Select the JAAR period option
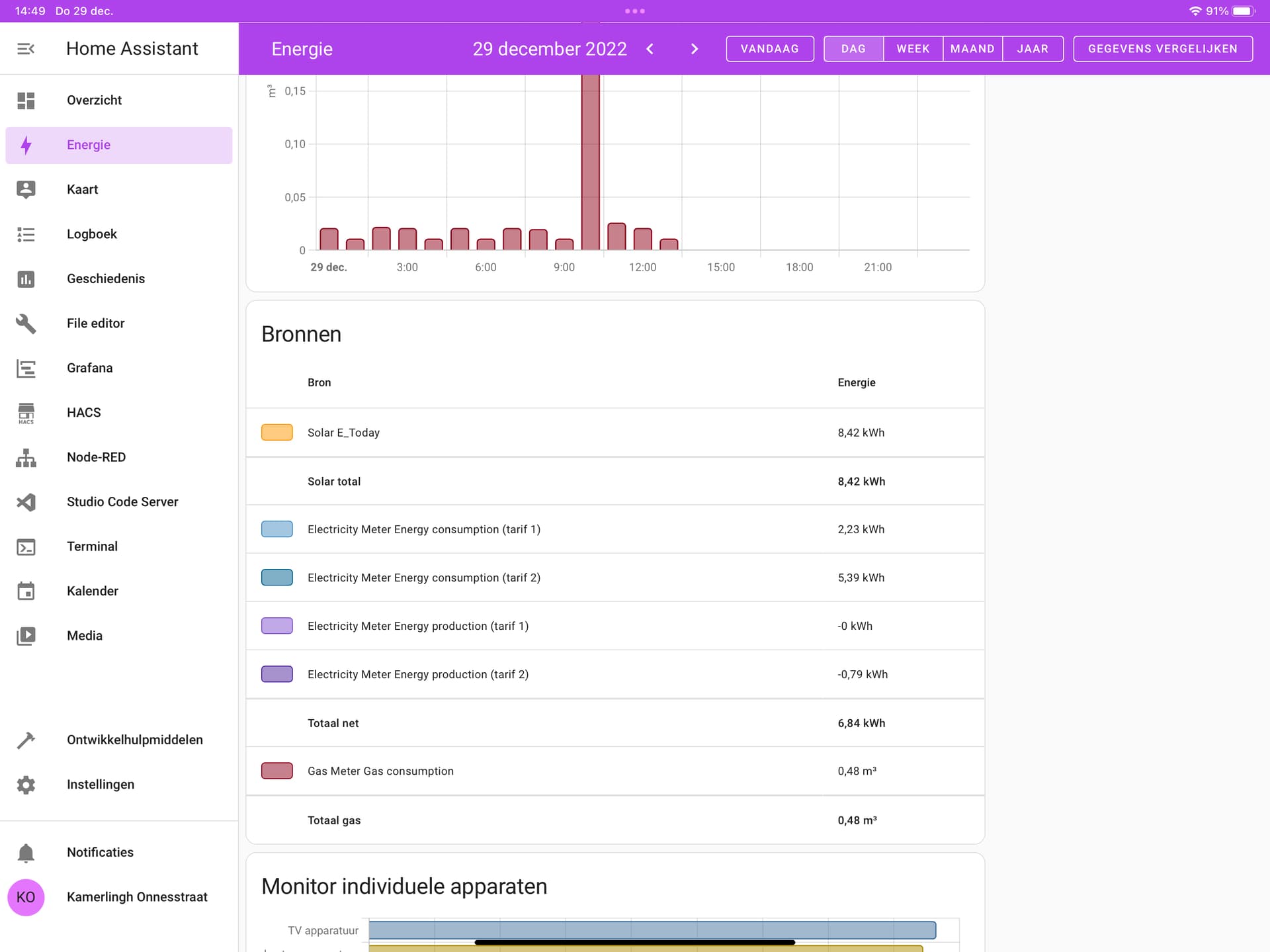The height and width of the screenshot is (952, 1270). pos(1033,49)
